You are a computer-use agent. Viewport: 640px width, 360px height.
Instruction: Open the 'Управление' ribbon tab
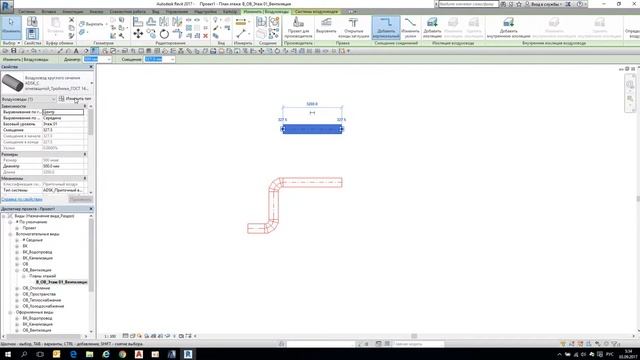coord(177,12)
